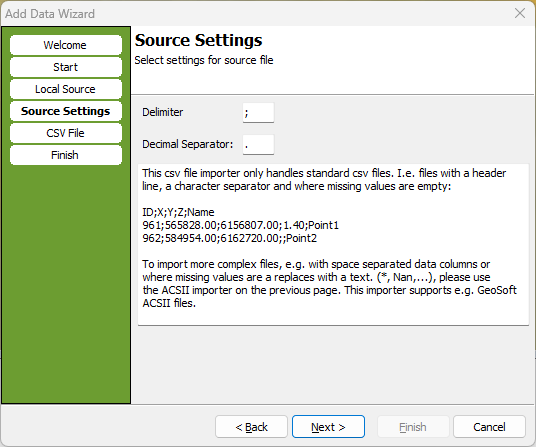Image resolution: width=536 pixels, height=447 pixels.
Task: Click the Delimiter label
Action: 163,112
